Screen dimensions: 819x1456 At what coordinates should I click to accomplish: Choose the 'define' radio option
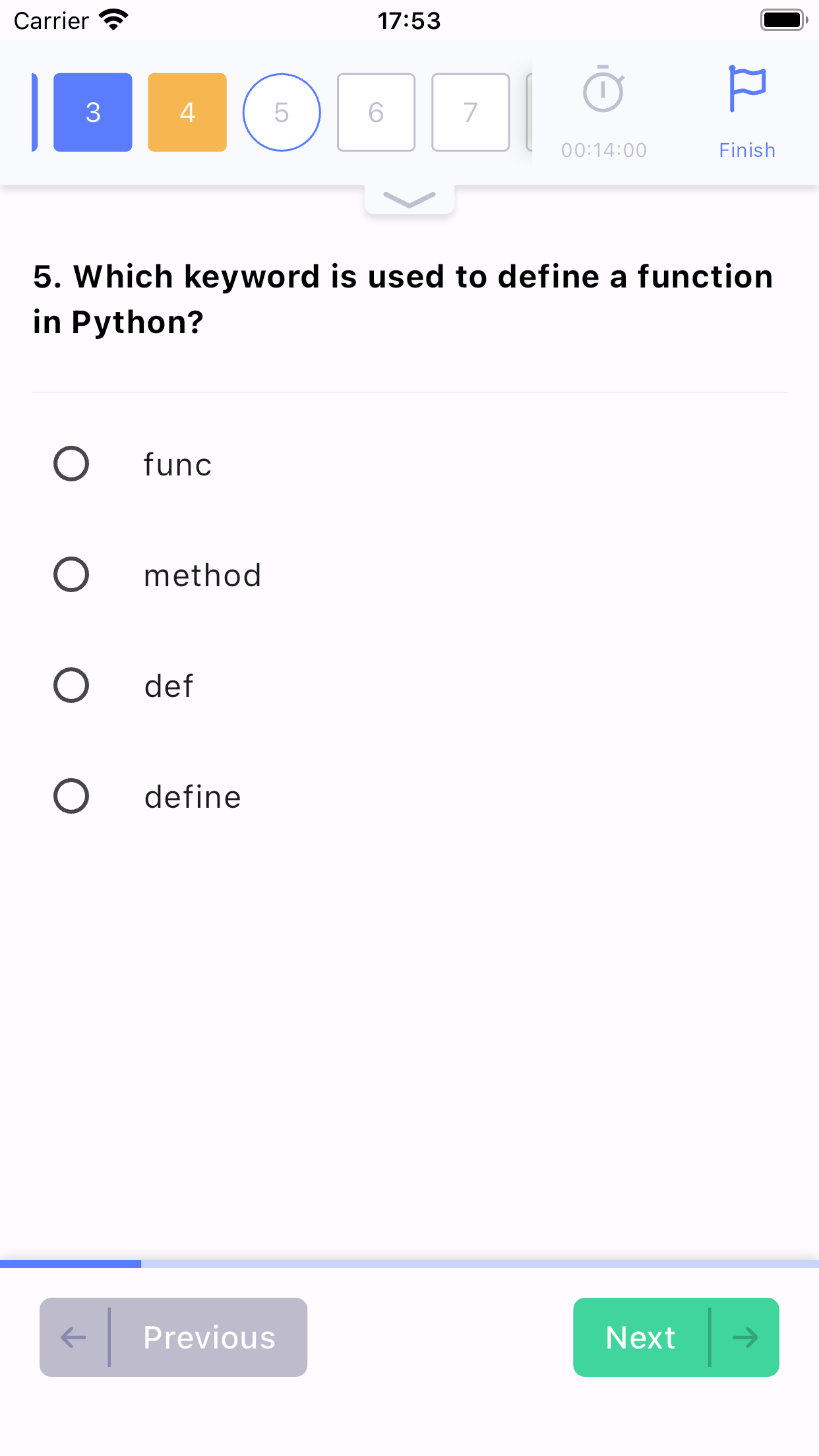pos(71,796)
